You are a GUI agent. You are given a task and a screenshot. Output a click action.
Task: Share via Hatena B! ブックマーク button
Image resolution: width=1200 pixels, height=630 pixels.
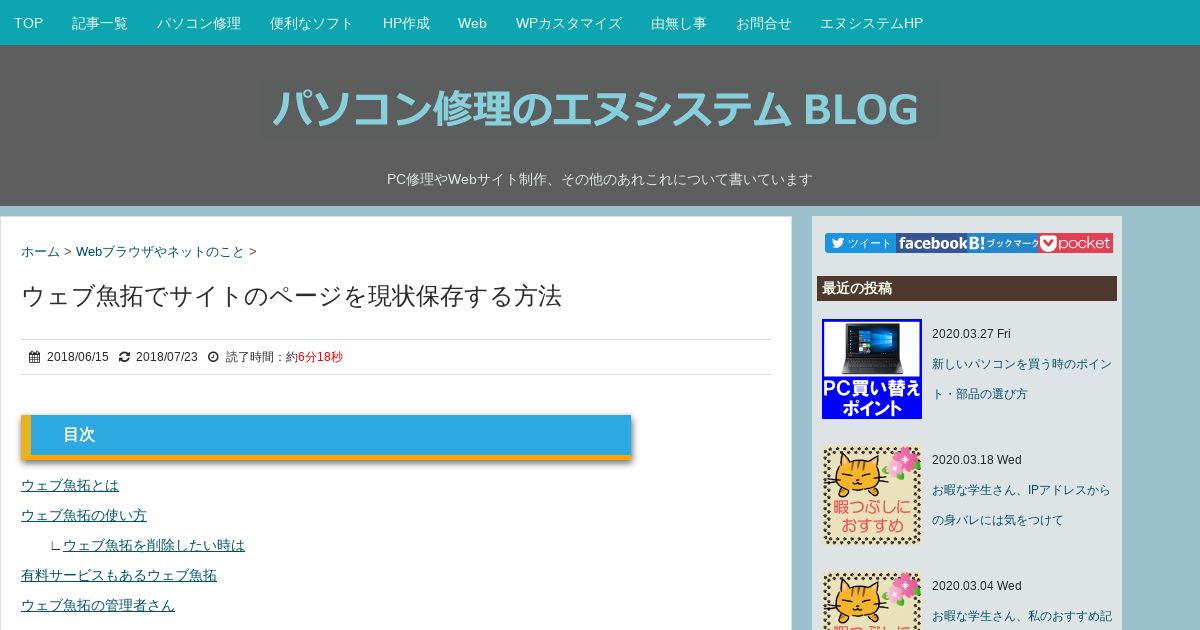[x=1002, y=243]
